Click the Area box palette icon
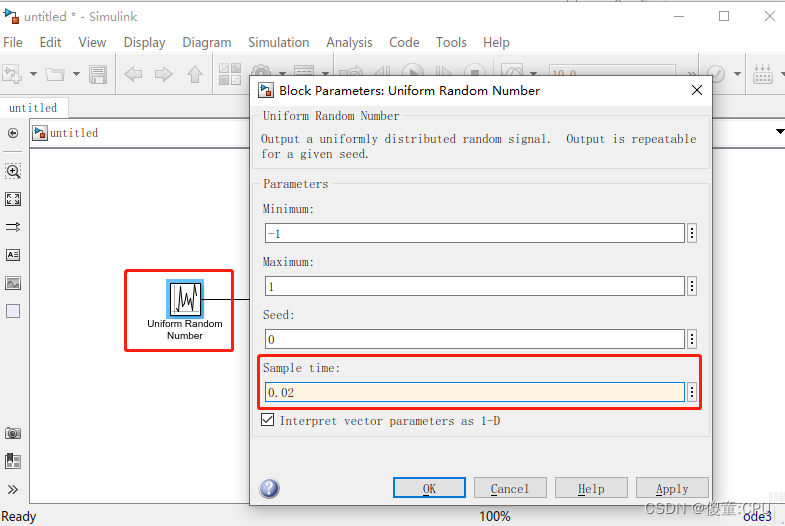Image resolution: width=785 pixels, height=526 pixels. [x=13, y=311]
